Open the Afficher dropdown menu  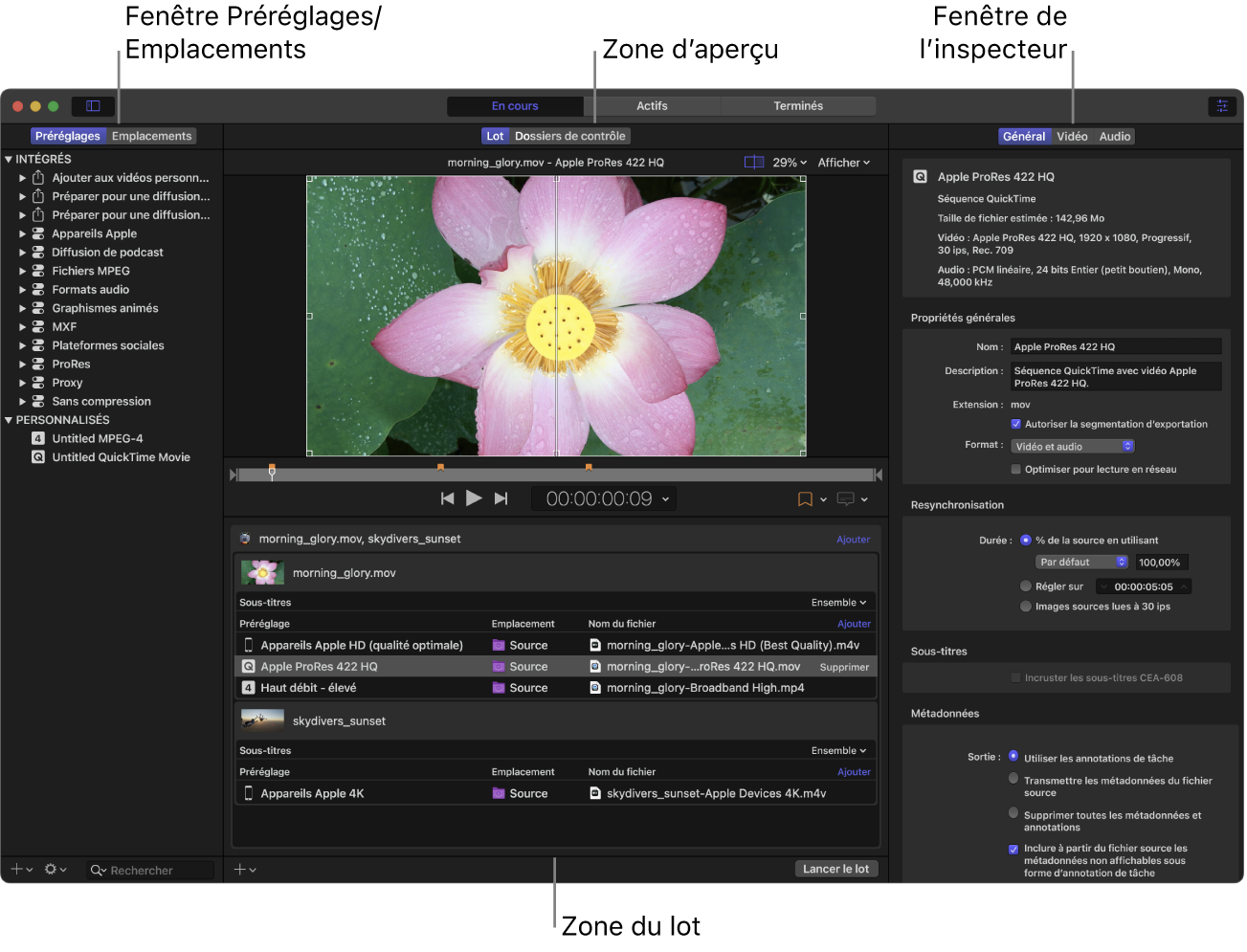click(x=844, y=163)
